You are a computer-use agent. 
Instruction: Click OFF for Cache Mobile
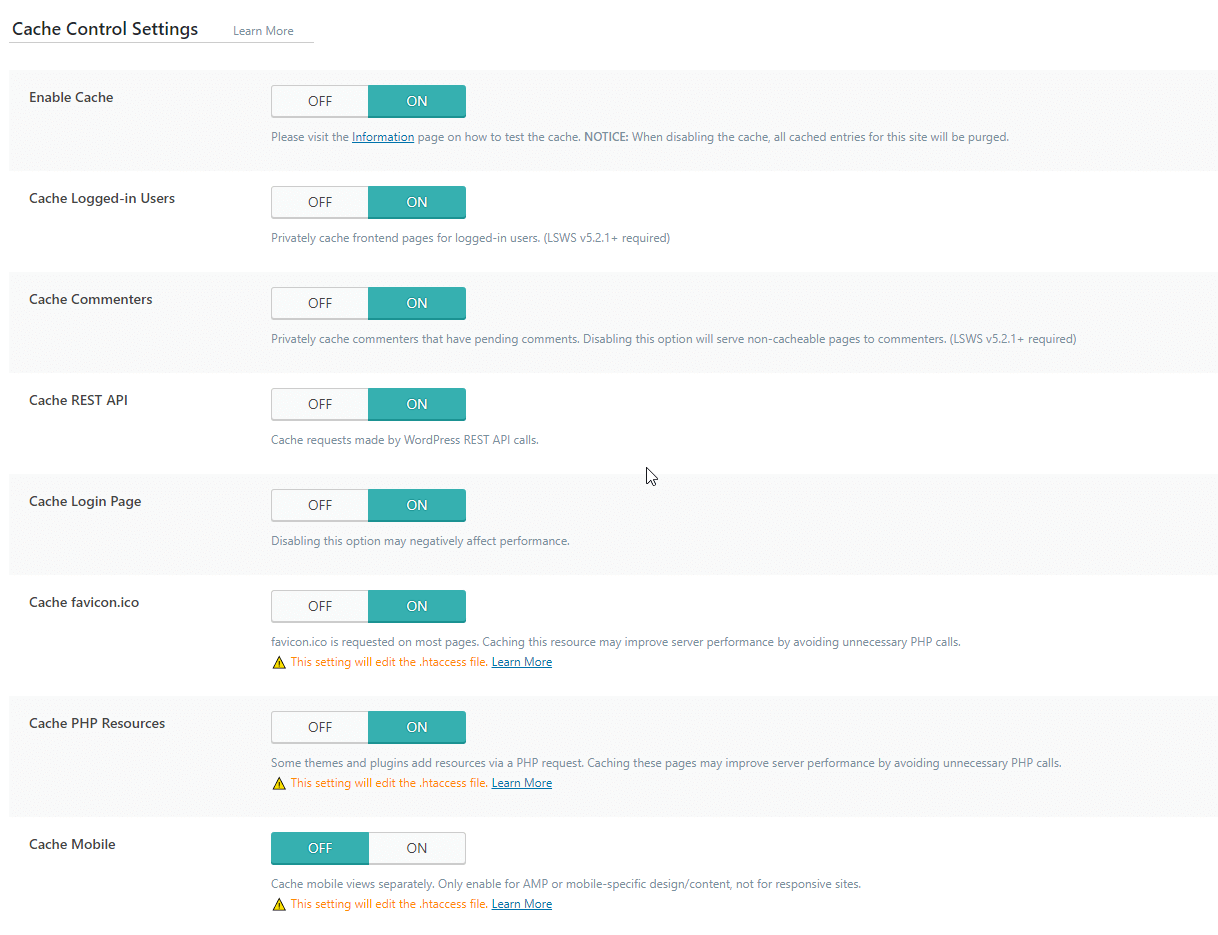[x=320, y=848]
